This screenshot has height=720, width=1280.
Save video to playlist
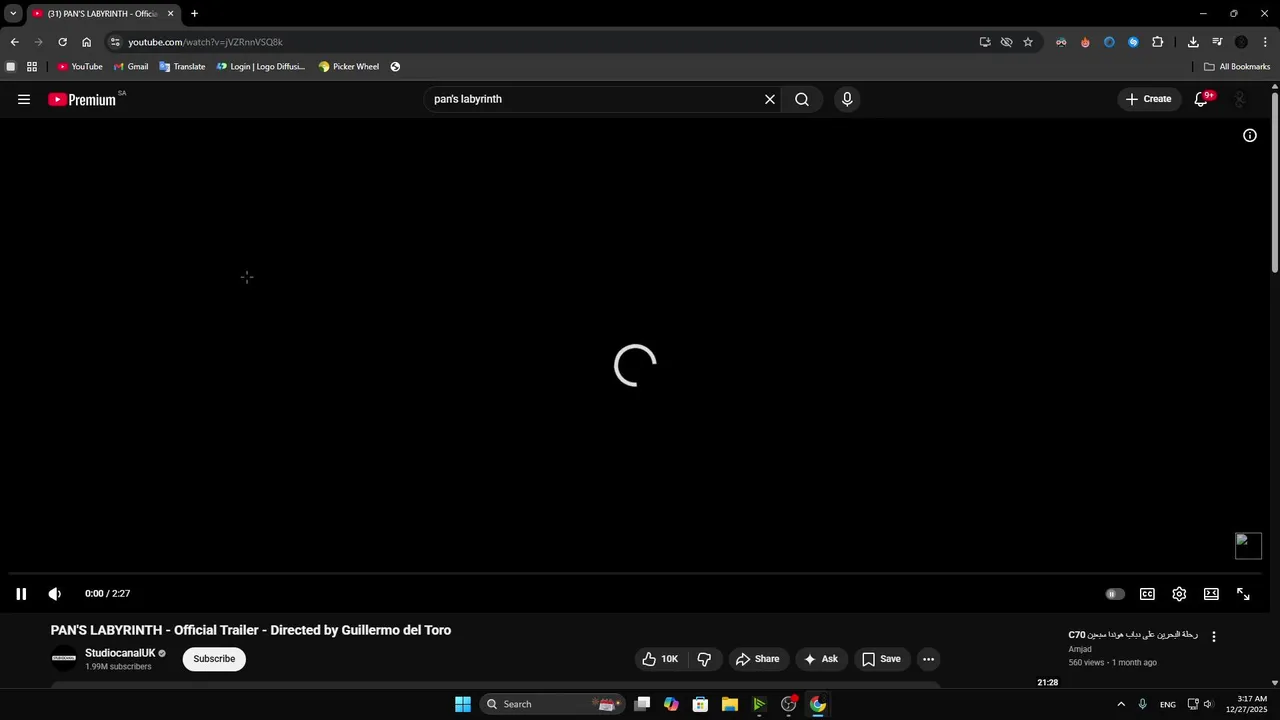click(x=882, y=659)
